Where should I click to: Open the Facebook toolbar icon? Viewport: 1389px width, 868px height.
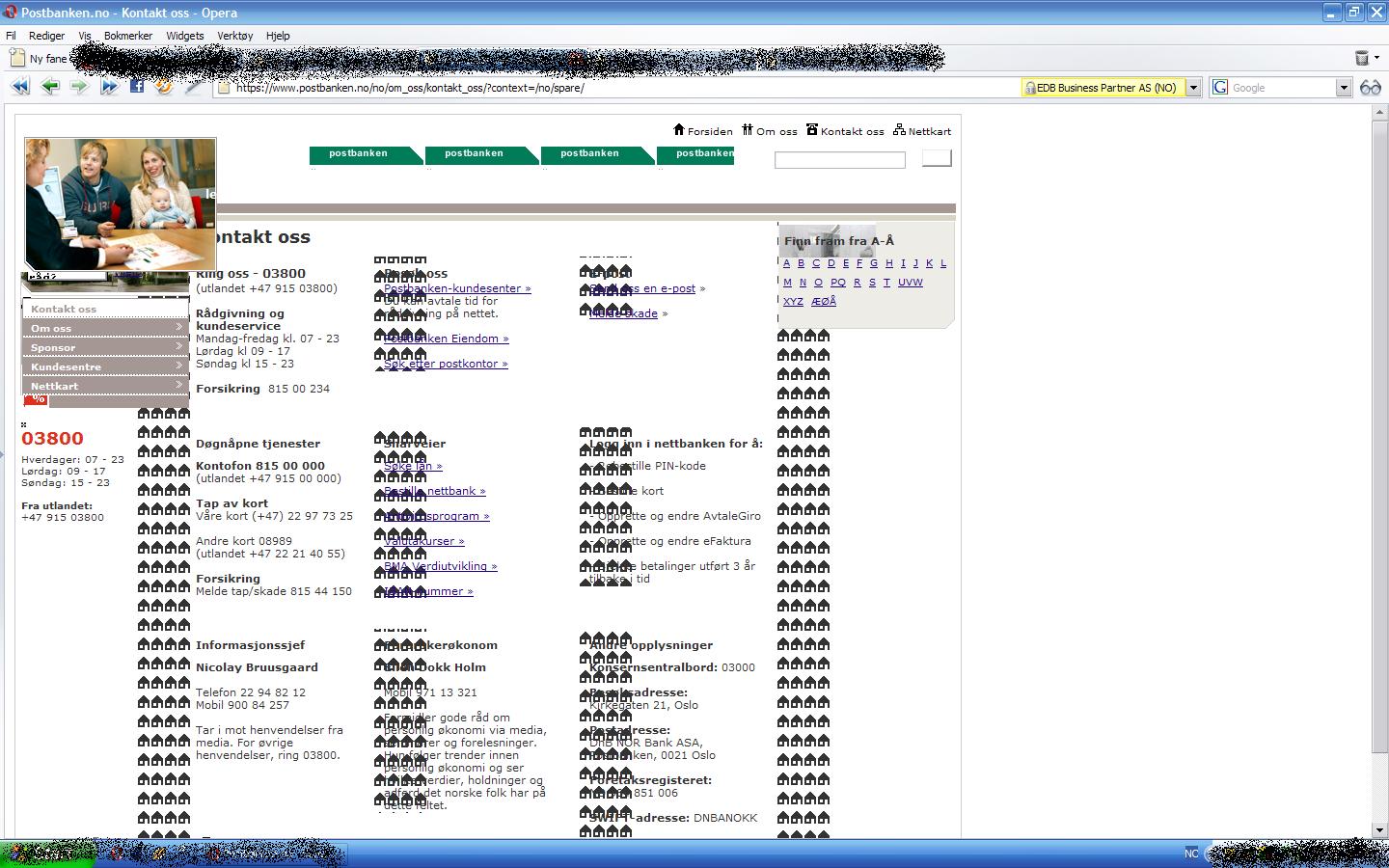point(137,86)
